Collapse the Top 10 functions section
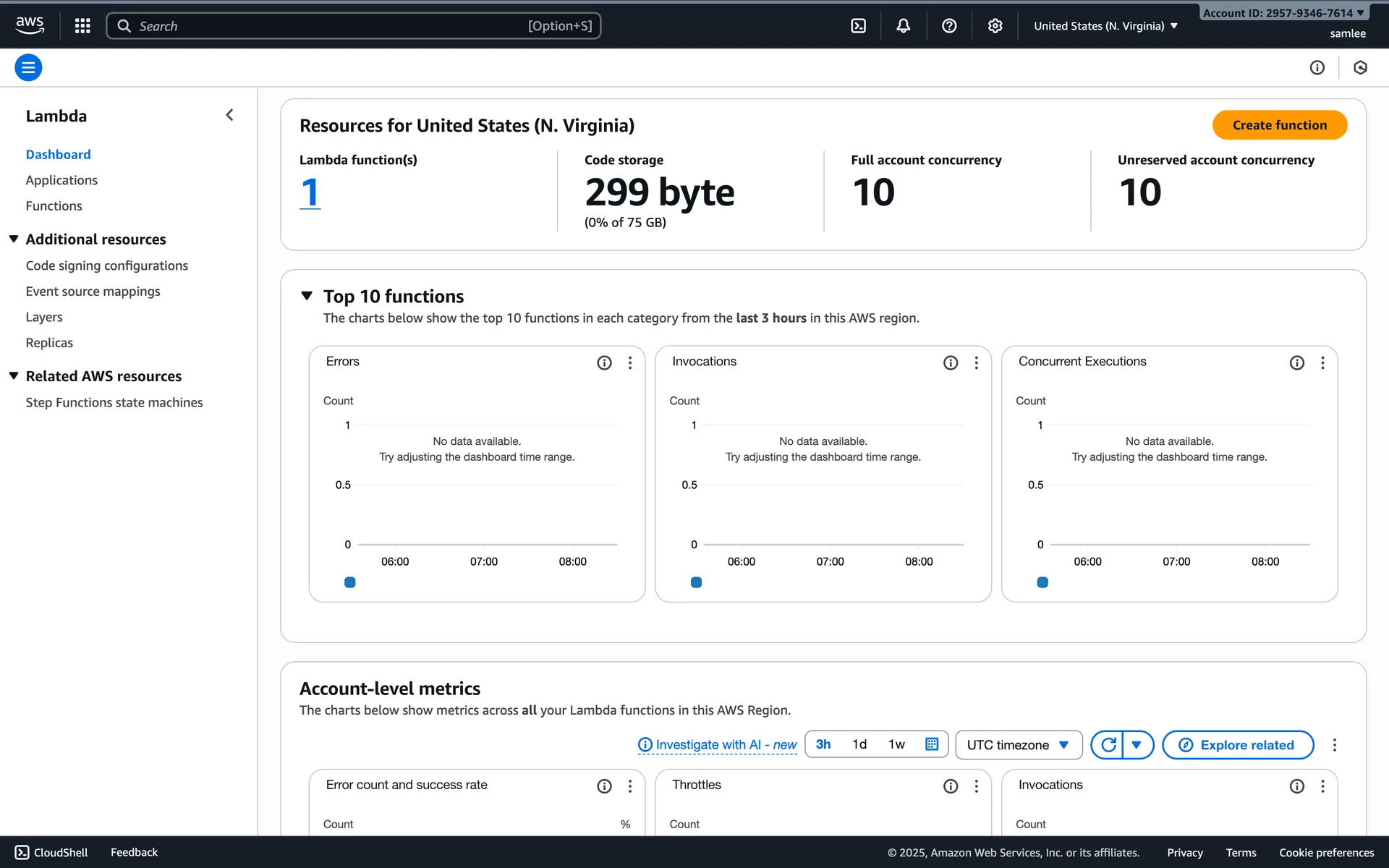1389x868 pixels. pos(307,296)
